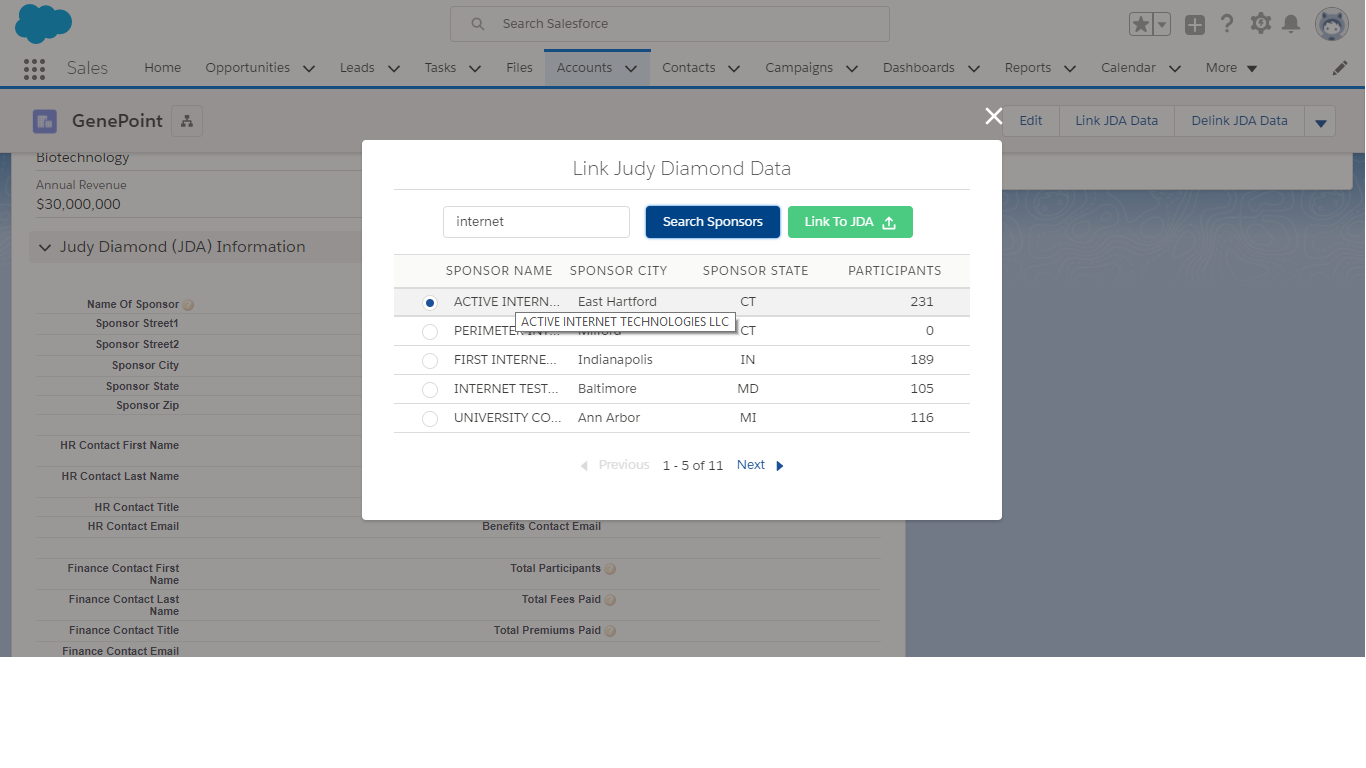Open the Help question mark icon
This screenshot has width=1366, height=768.
tap(1227, 24)
